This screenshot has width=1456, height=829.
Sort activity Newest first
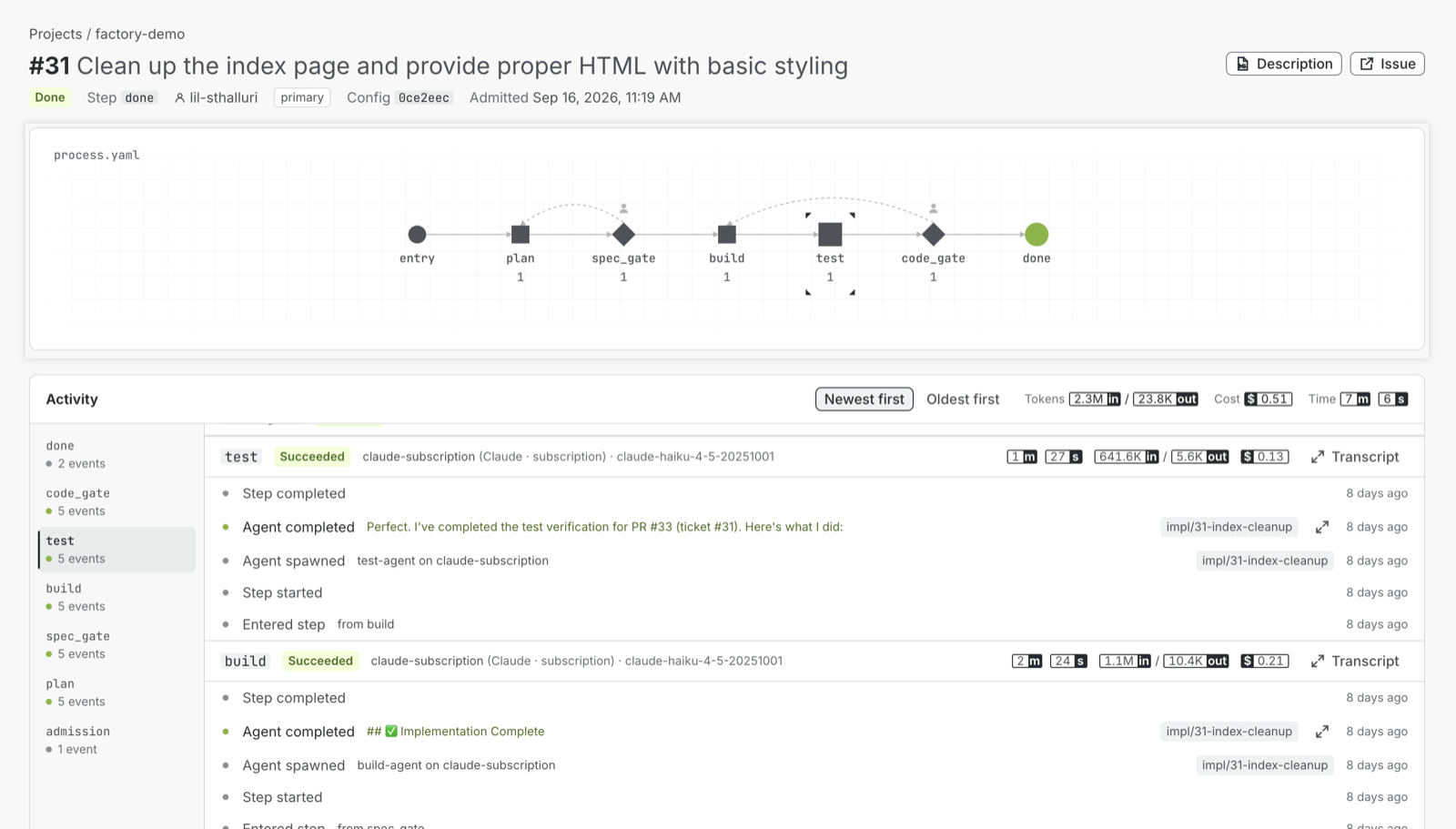coord(864,399)
